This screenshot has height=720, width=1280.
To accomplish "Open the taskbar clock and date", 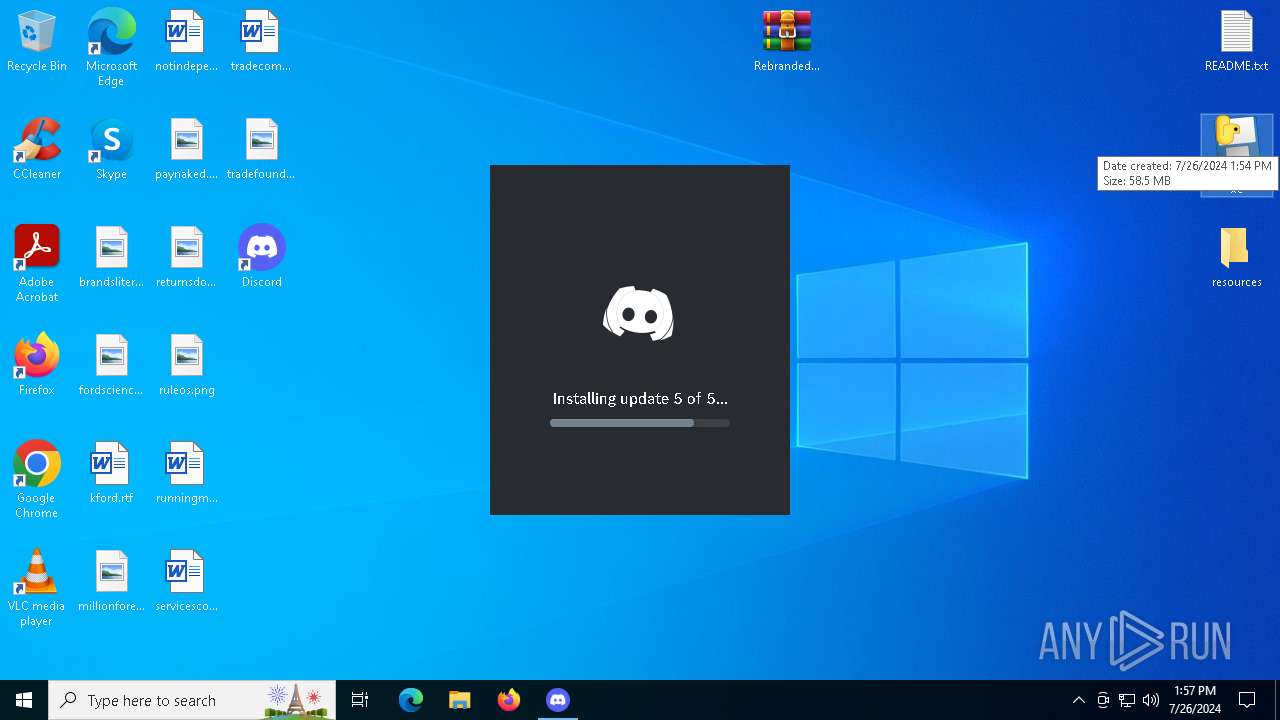I will (x=1195, y=700).
